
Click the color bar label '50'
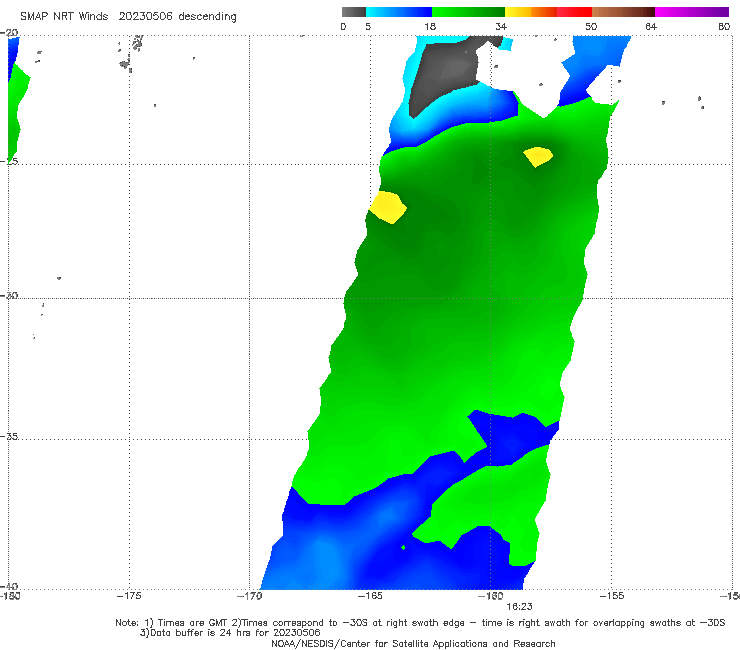[591, 27]
